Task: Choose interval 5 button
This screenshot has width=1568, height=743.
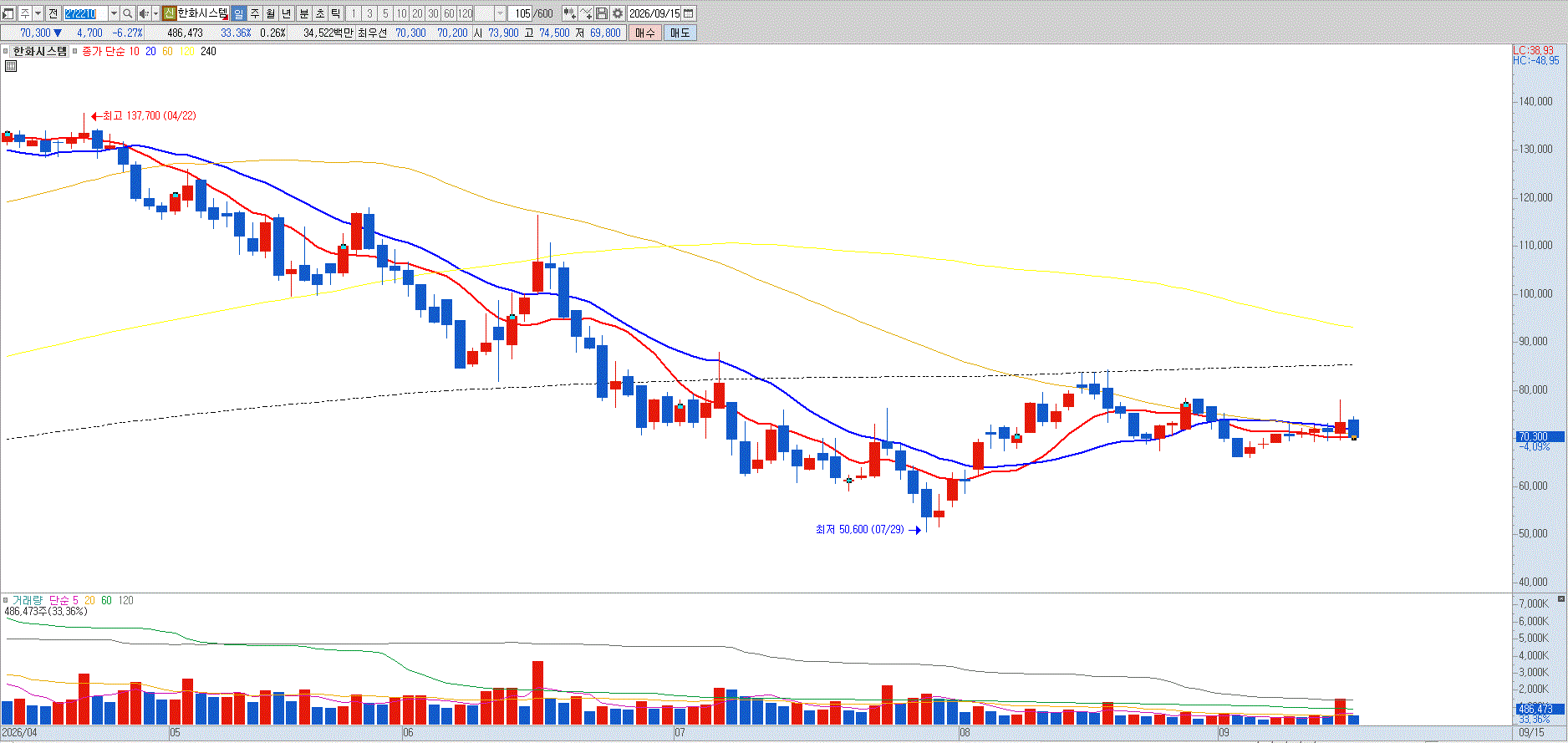Action: click(x=384, y=13)
